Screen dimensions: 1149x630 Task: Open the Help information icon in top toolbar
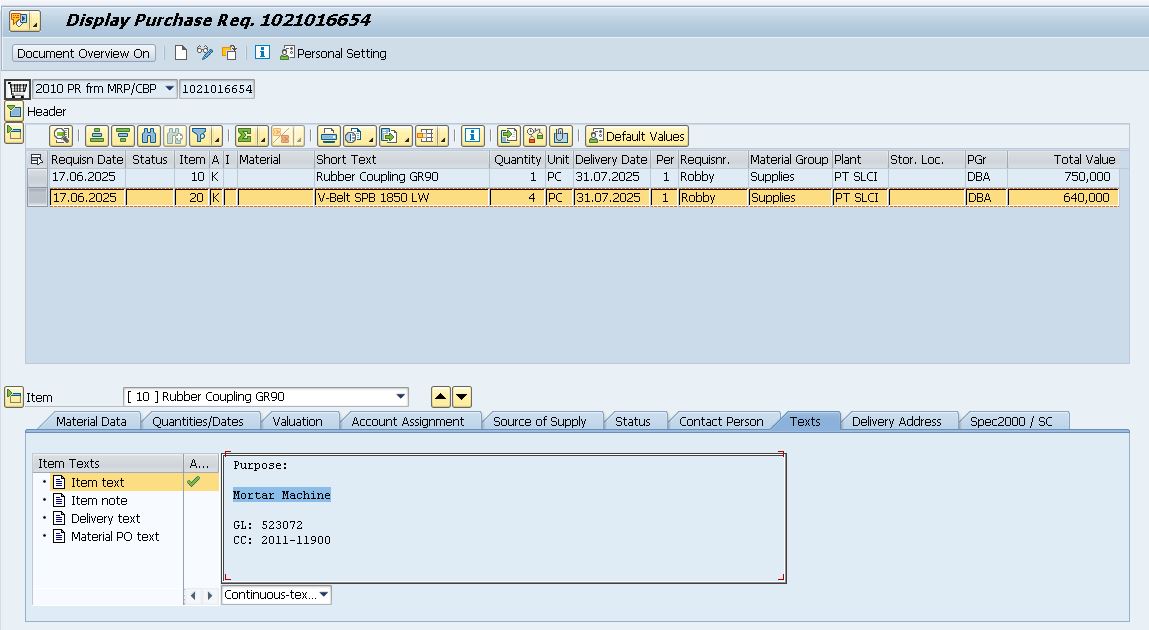point(262,53)
